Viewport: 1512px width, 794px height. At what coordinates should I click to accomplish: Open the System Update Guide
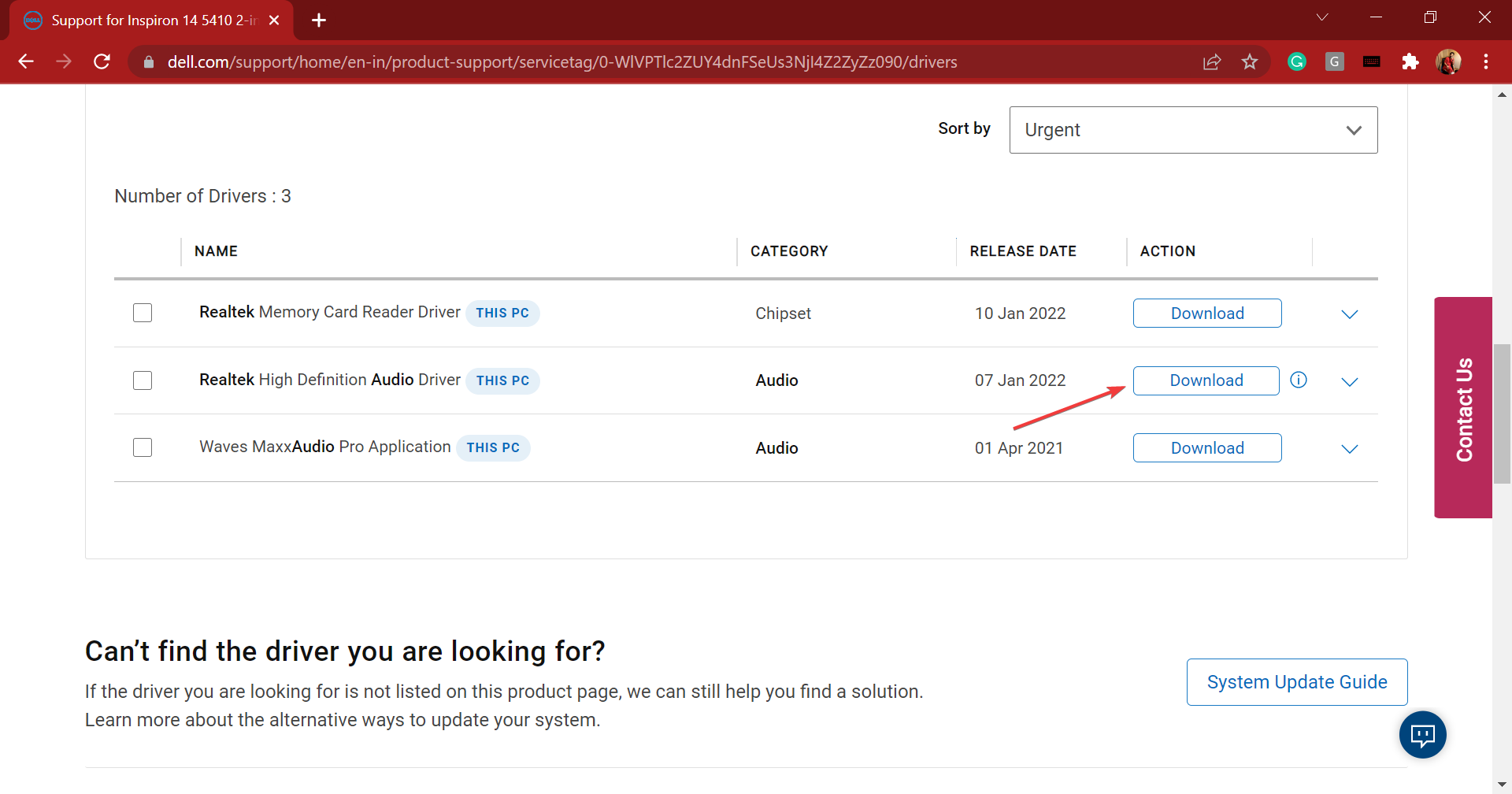coord(1297,682)
